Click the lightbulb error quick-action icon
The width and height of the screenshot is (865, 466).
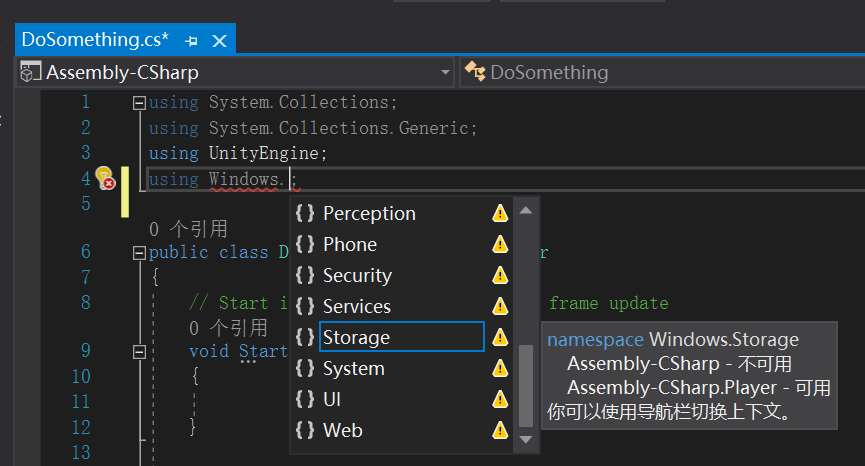[104, 178]
